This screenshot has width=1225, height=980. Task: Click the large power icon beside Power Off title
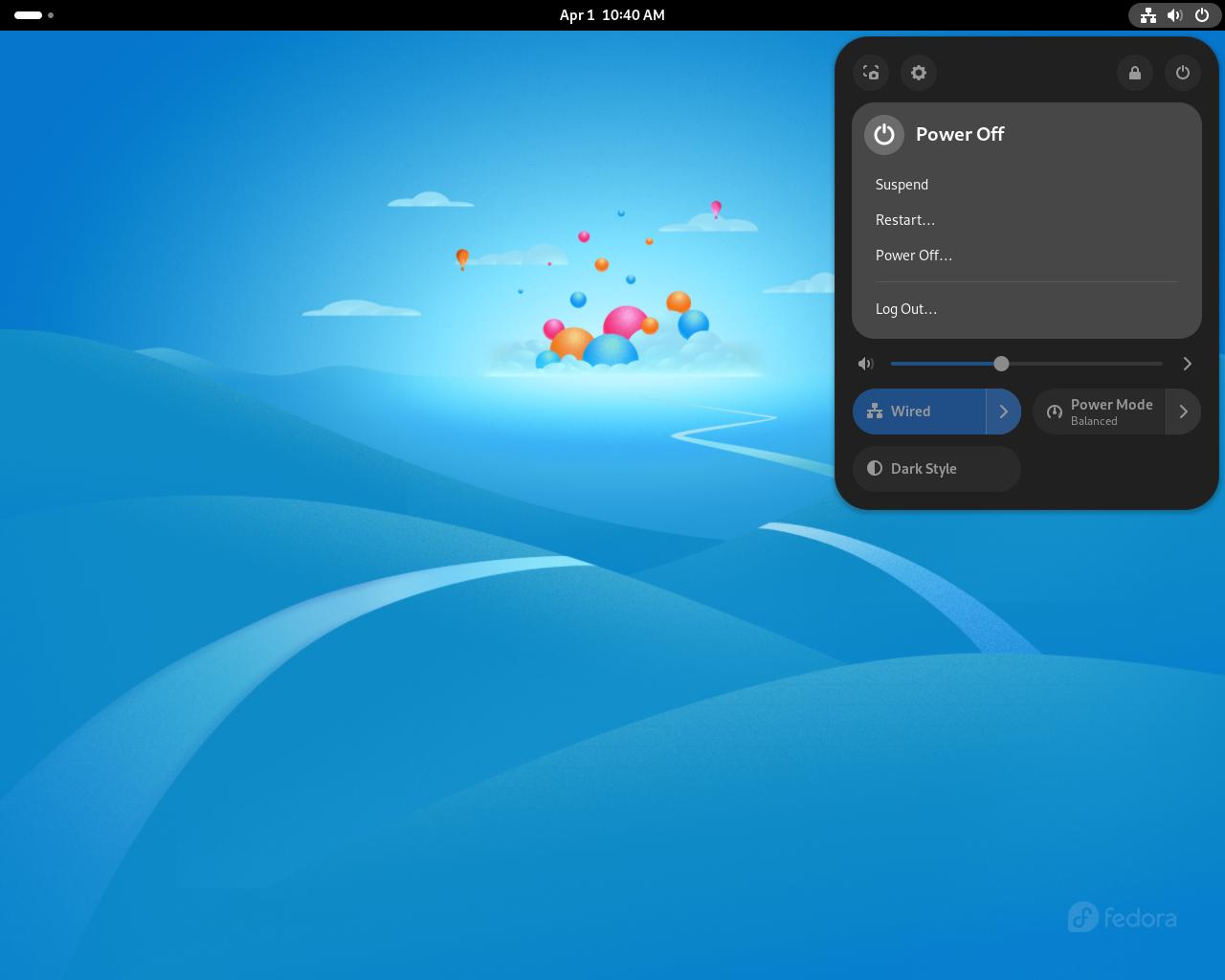[884, 135]
